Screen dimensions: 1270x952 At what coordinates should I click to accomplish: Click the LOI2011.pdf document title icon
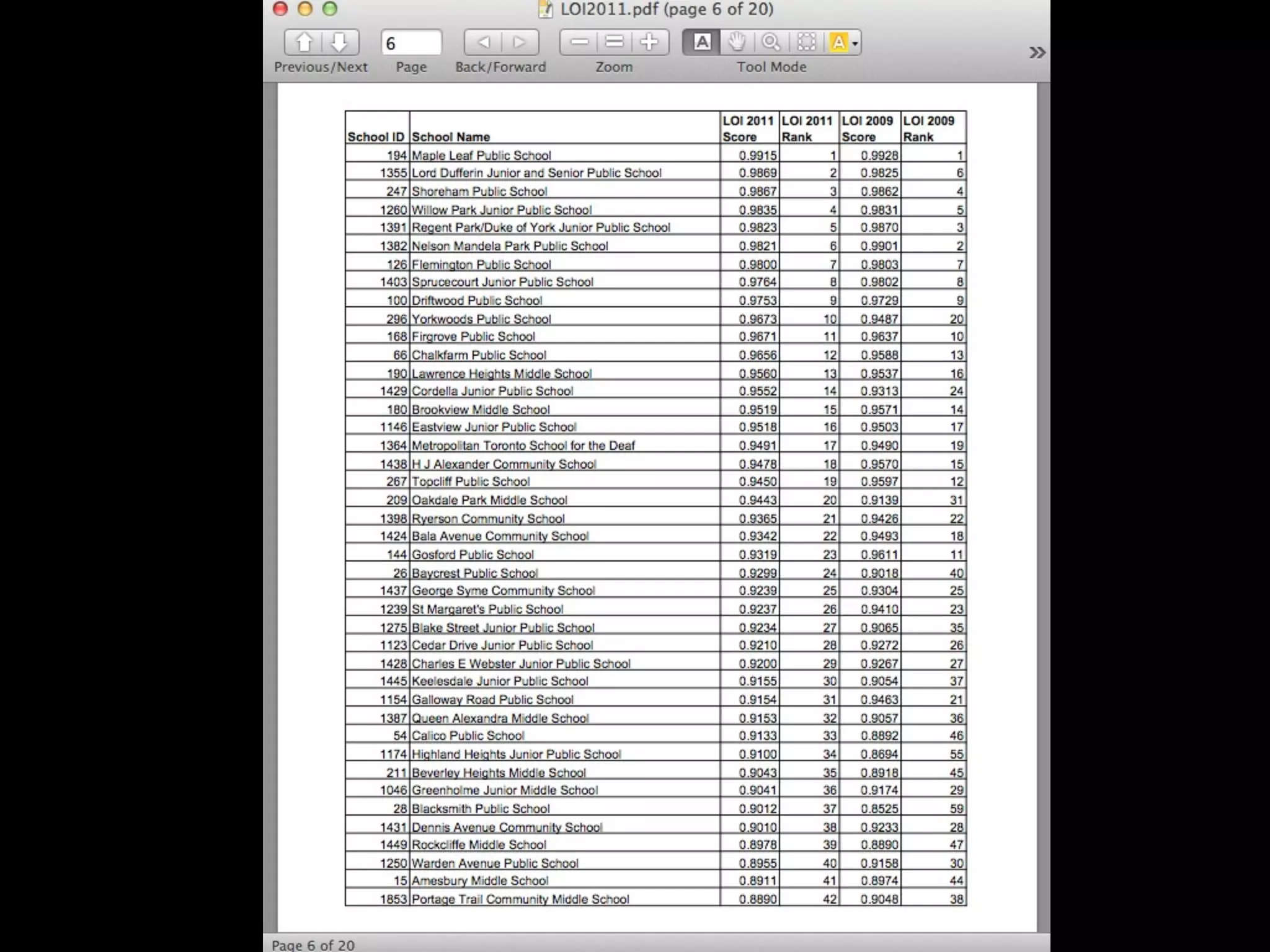[545, 9]
